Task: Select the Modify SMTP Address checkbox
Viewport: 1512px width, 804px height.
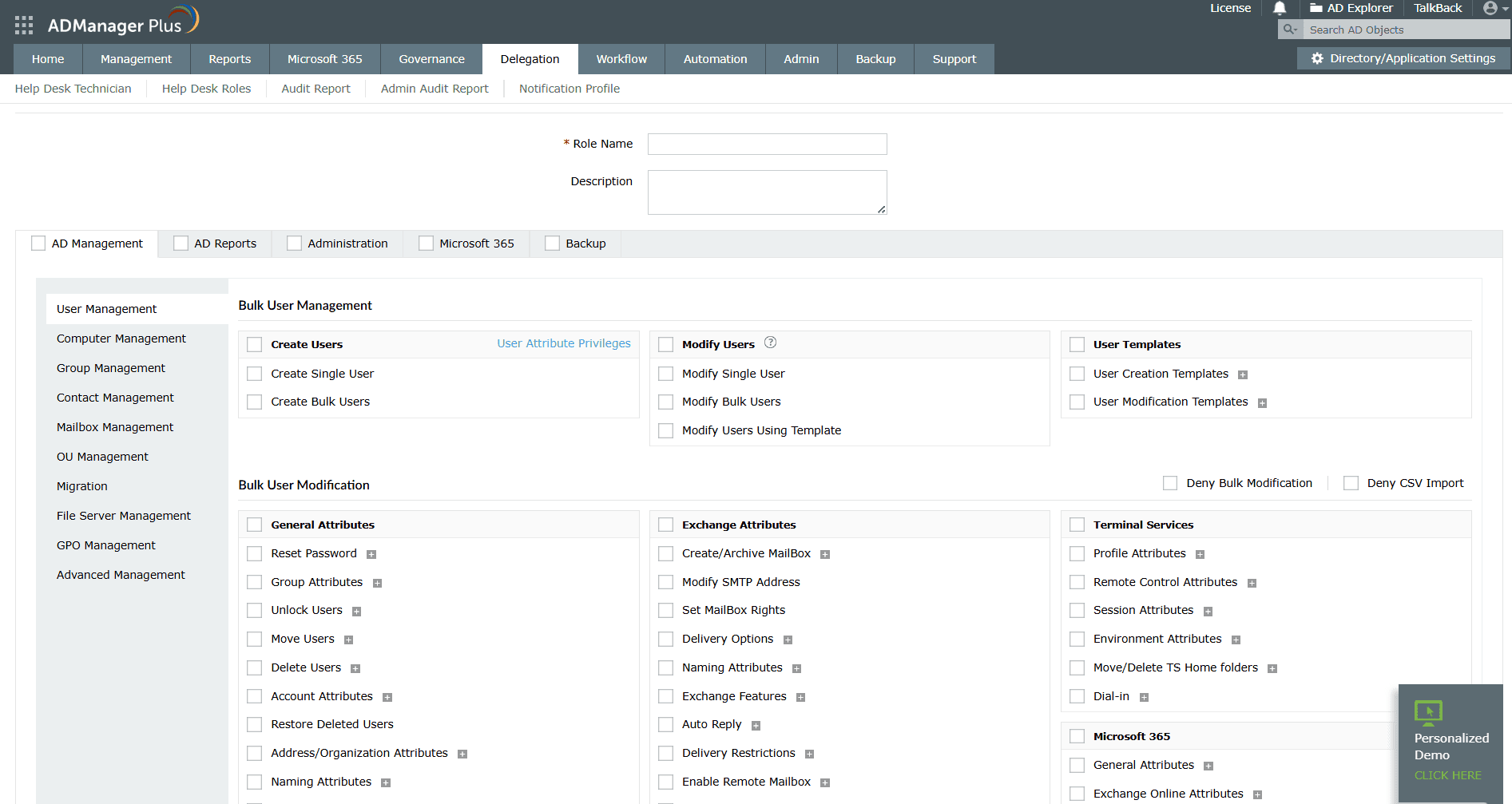Action: point(665,582)
